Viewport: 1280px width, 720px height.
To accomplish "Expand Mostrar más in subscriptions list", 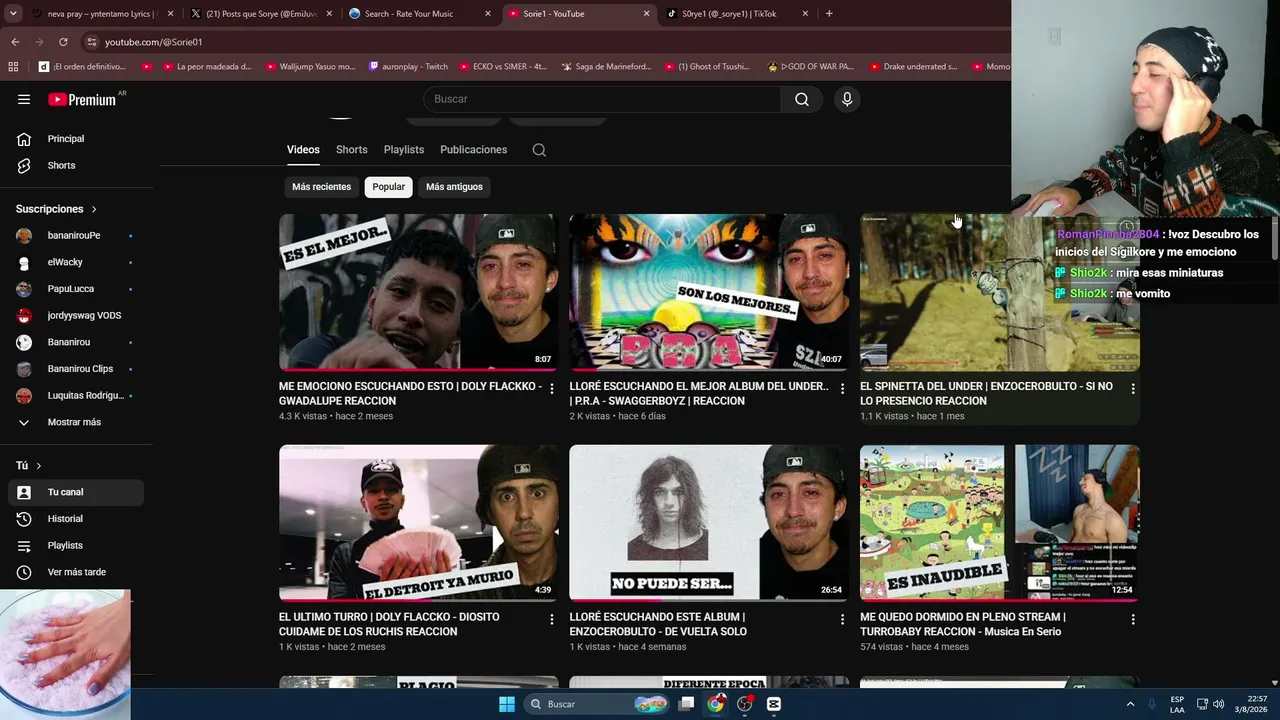I will [x=76, y=422].
